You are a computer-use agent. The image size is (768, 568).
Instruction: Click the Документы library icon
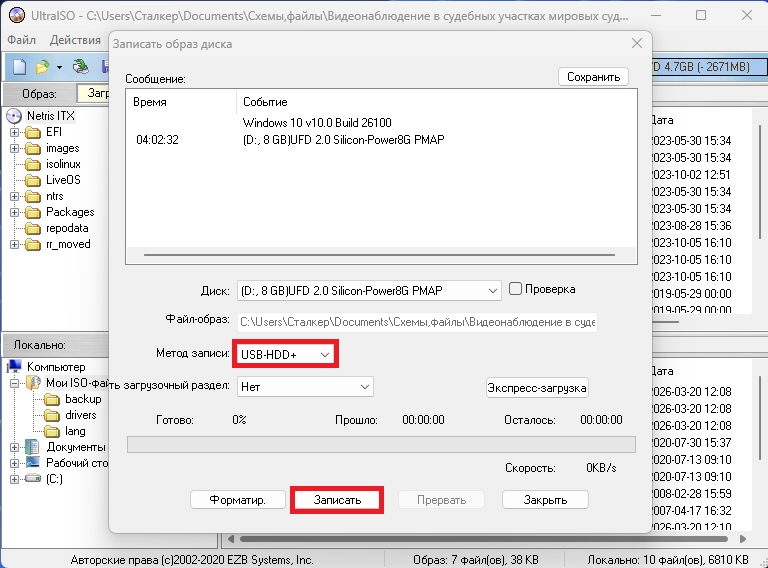pos(33,447)
